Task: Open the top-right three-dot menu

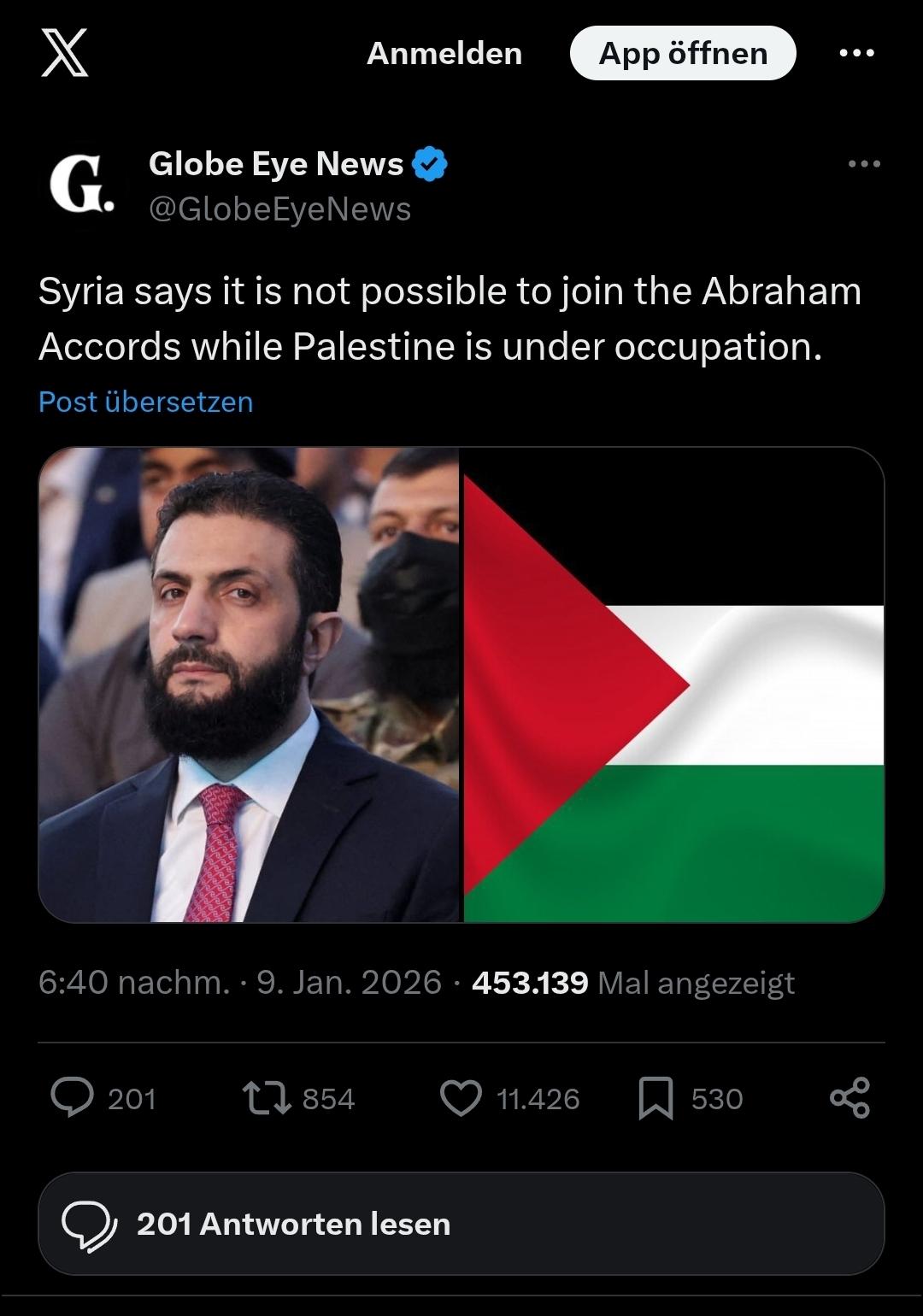Action: [856, 53]
